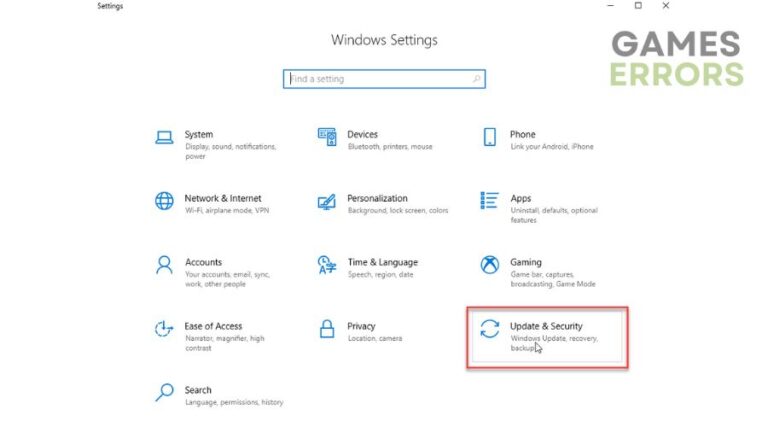Screen dimensions: 768x427
Task: Open the Personalization paintbrush icon
Action: pyautogui.click(x=327, y=201)
